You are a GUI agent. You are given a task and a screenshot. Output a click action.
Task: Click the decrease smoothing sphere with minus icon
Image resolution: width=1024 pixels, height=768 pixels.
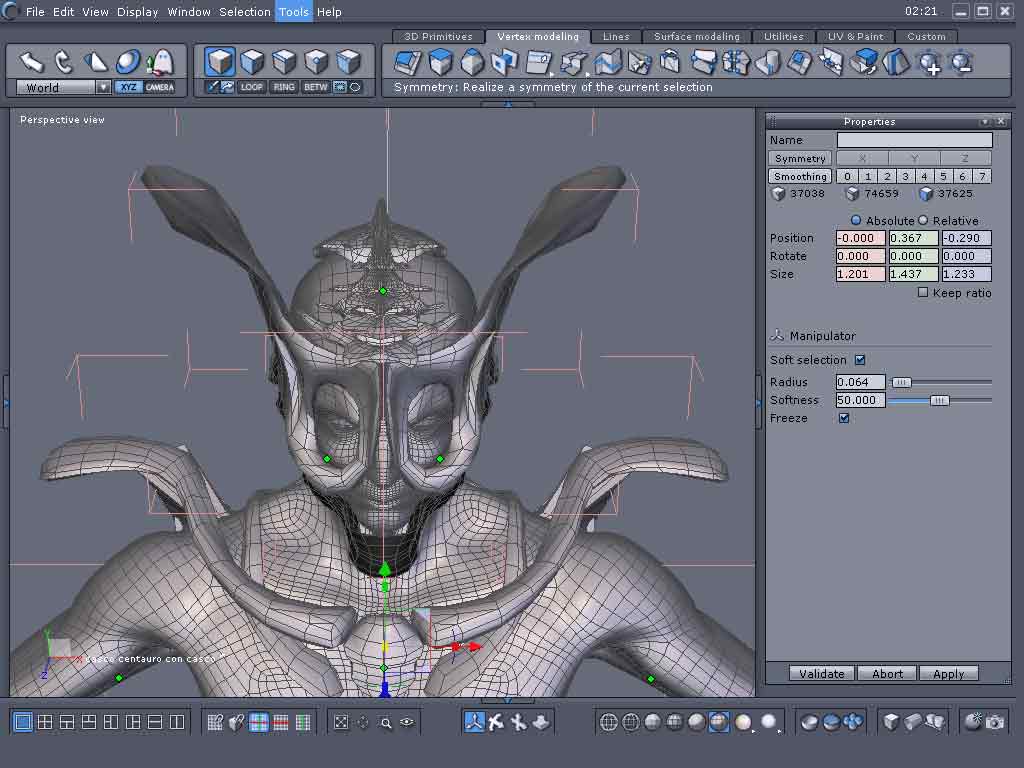tap(960, 63)
